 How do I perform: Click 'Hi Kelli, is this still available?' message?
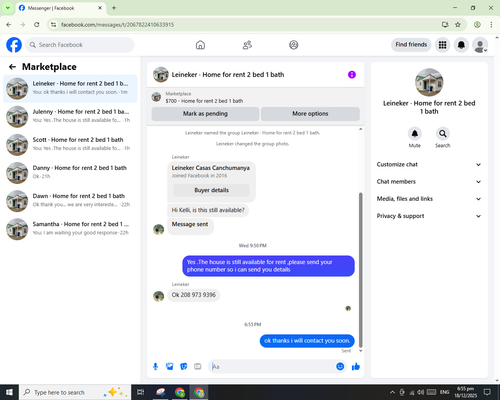208,210
